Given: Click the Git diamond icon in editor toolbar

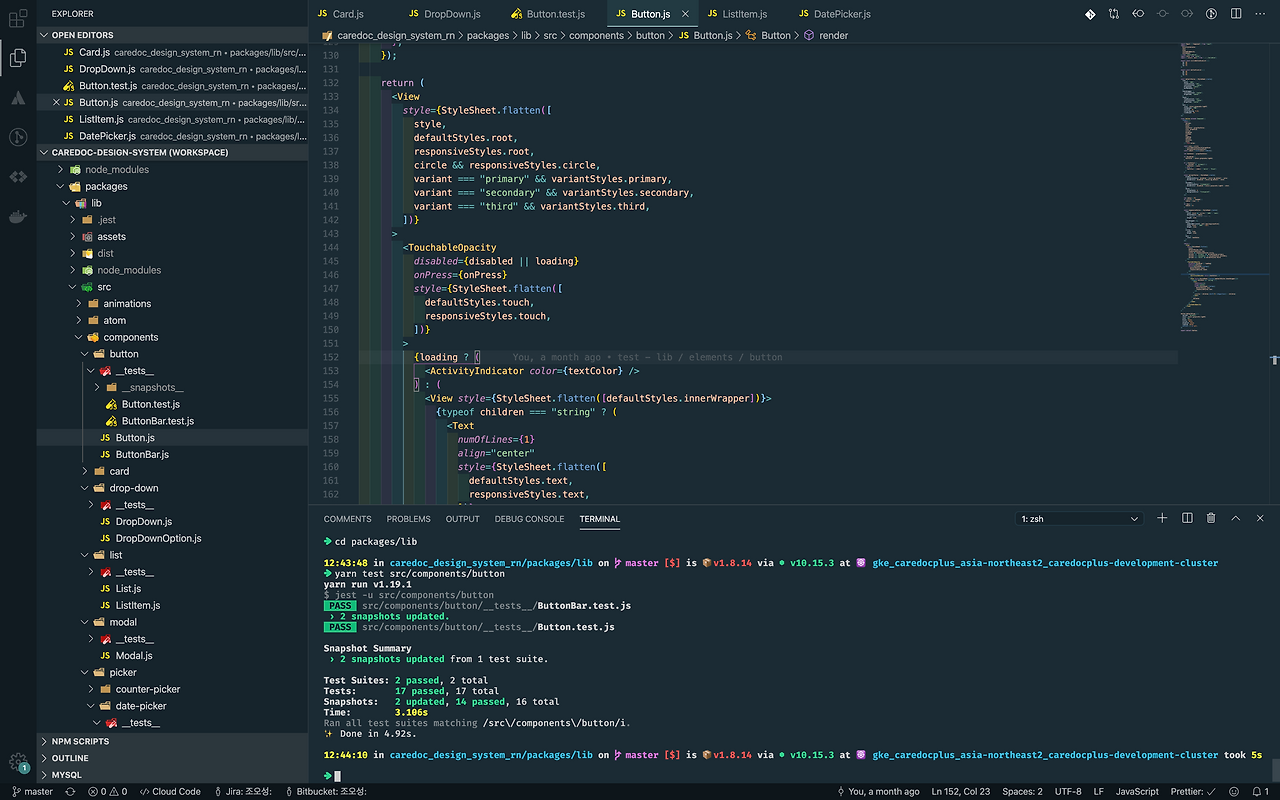Looking at the screenshot, I should [x=1090, y=14].
